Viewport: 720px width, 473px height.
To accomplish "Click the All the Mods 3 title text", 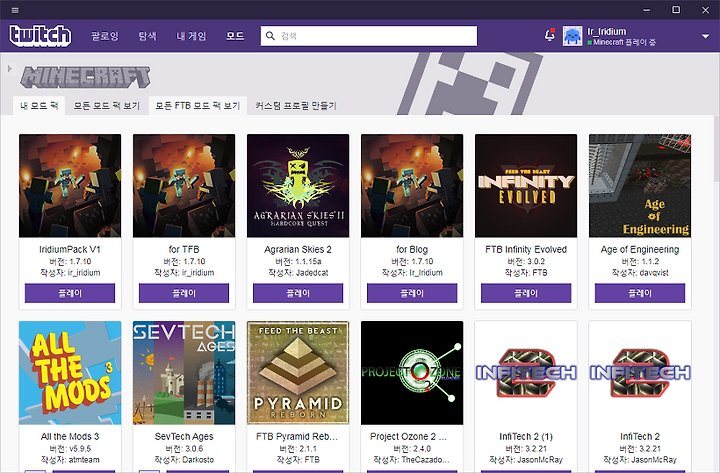I will [70, 436].
